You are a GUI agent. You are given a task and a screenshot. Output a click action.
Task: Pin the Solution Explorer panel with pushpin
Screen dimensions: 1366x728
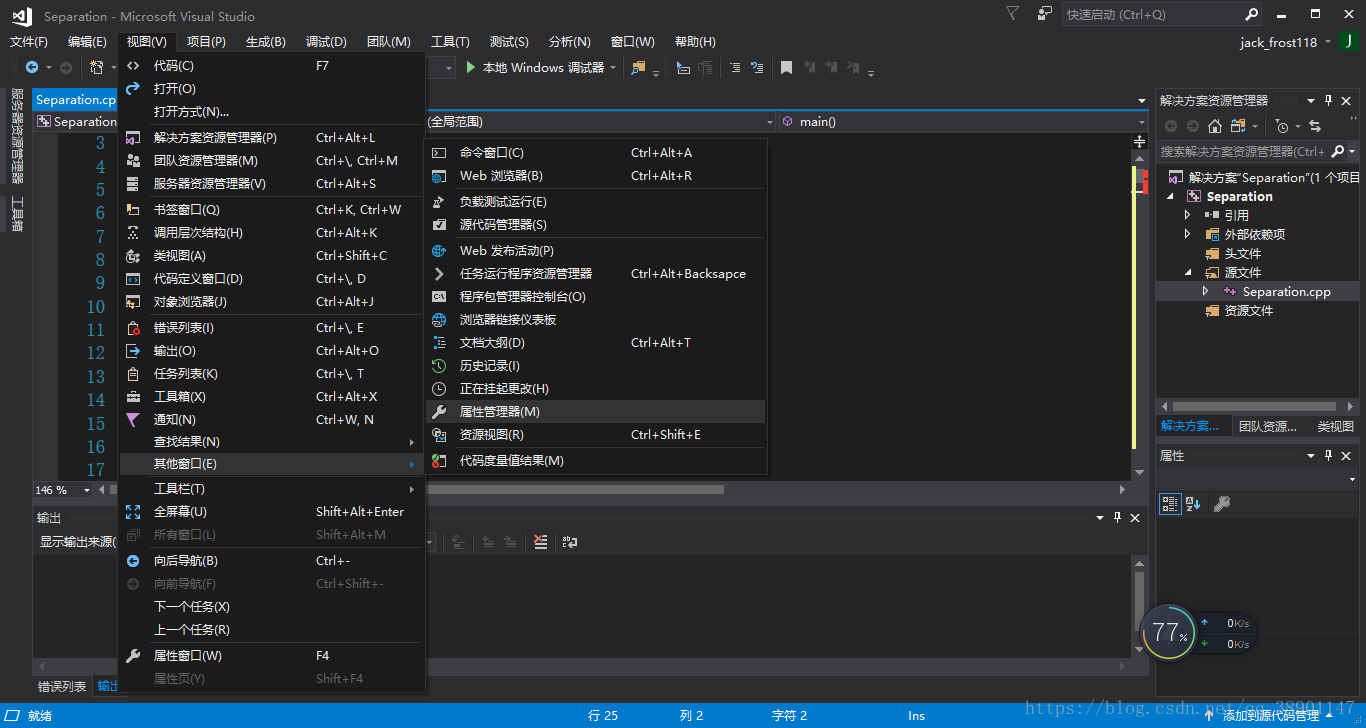tap(1329, 100)
